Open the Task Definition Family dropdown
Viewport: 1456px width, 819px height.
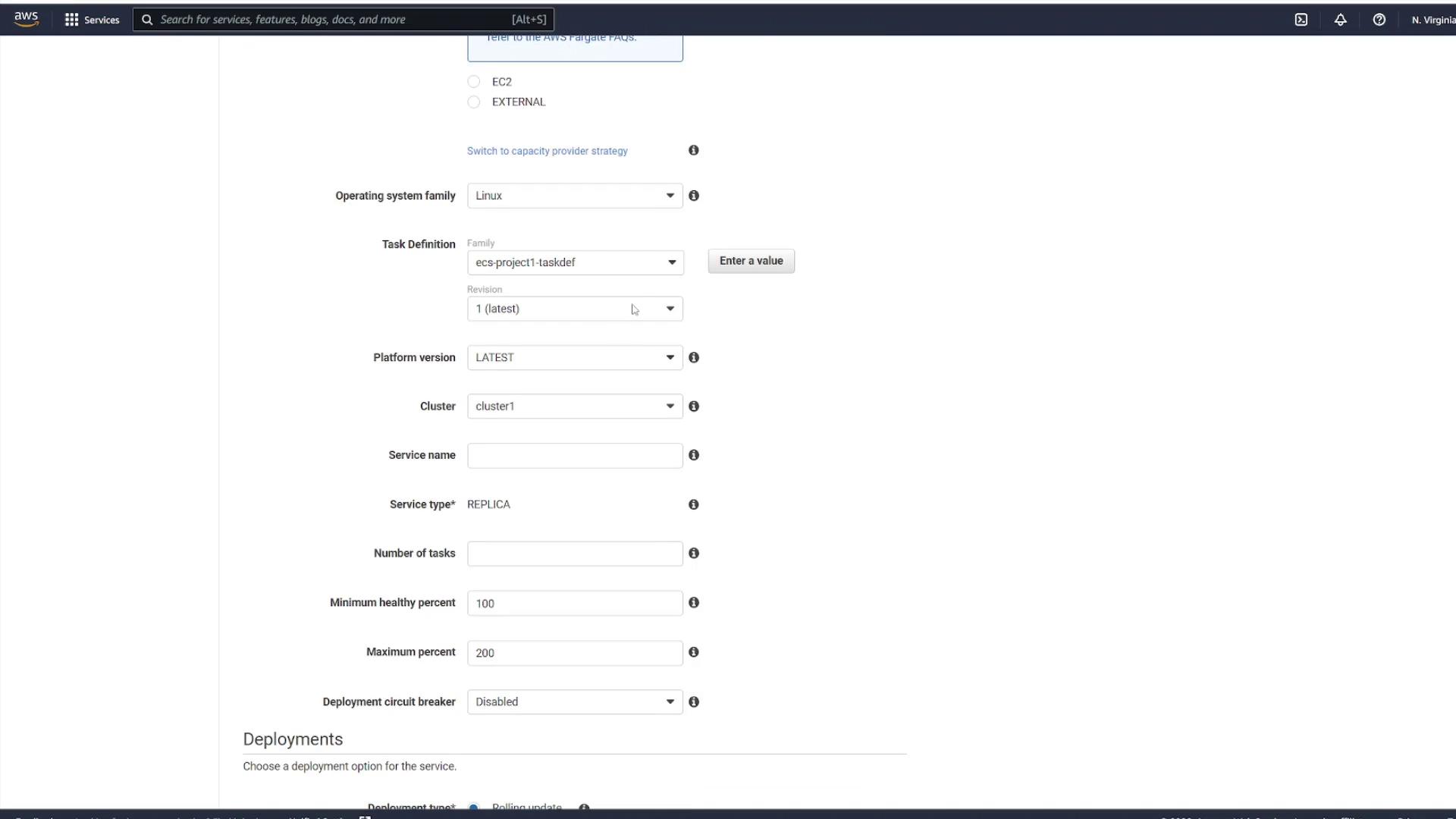(575, 262)
